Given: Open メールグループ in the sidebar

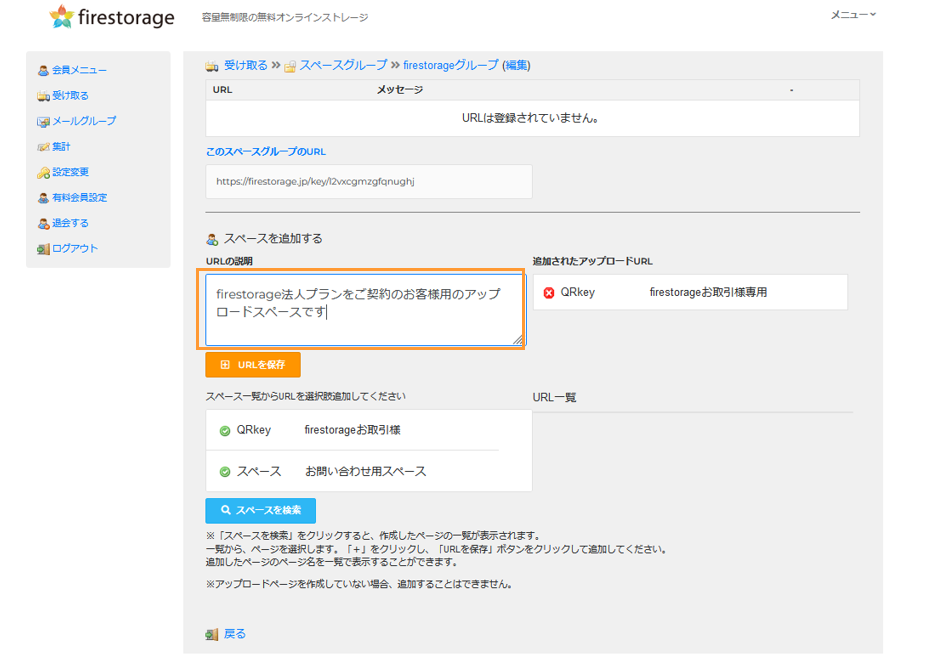Looking at the screenshot, I should 84,121.
